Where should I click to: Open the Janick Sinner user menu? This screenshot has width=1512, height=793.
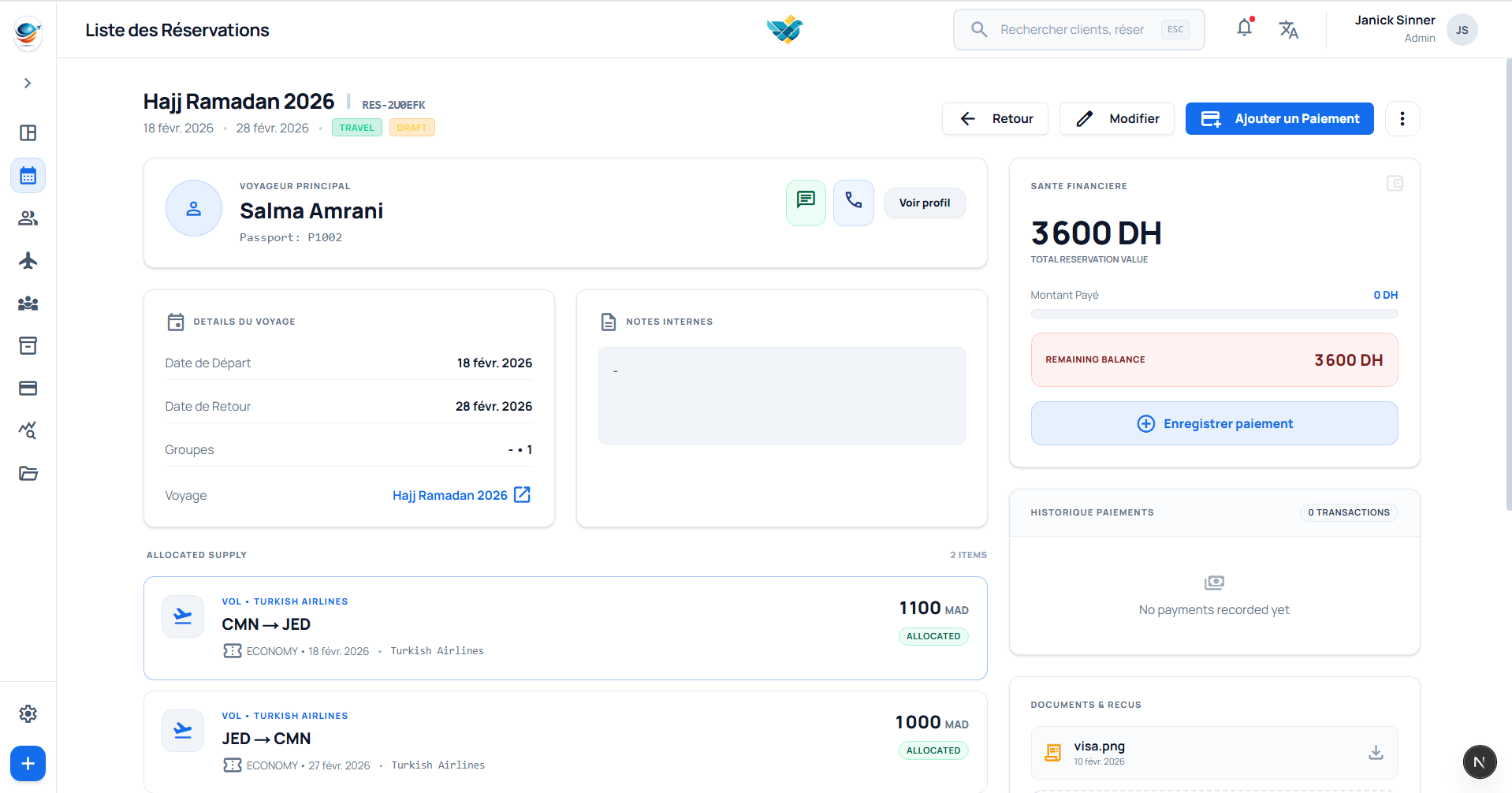1415,29
